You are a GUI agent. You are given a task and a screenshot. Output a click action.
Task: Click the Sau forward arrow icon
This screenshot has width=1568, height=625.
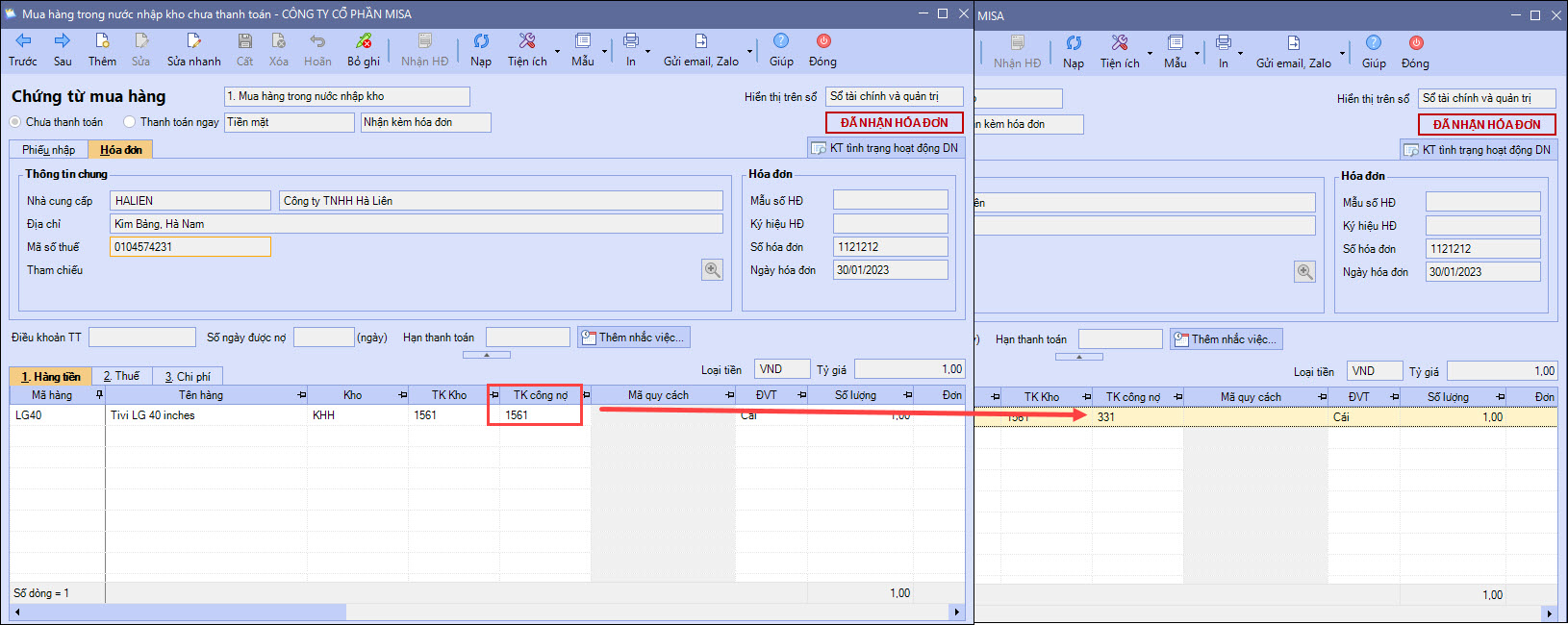[63, 41]
